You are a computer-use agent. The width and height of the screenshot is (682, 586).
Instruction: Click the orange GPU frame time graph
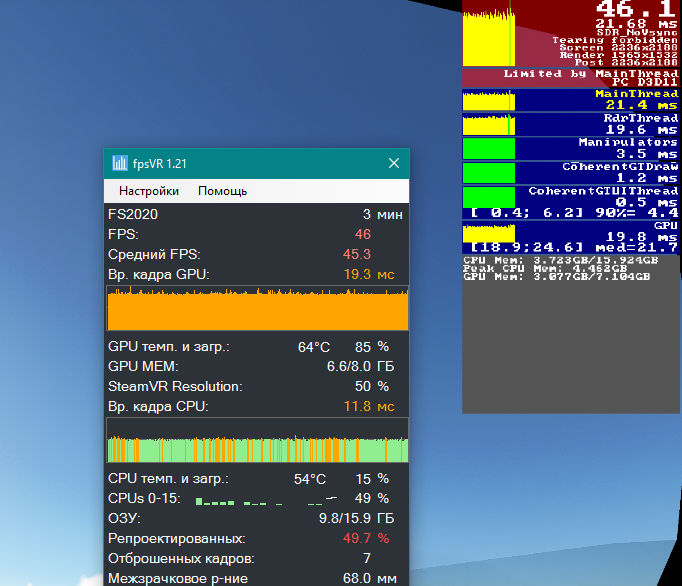257,308
